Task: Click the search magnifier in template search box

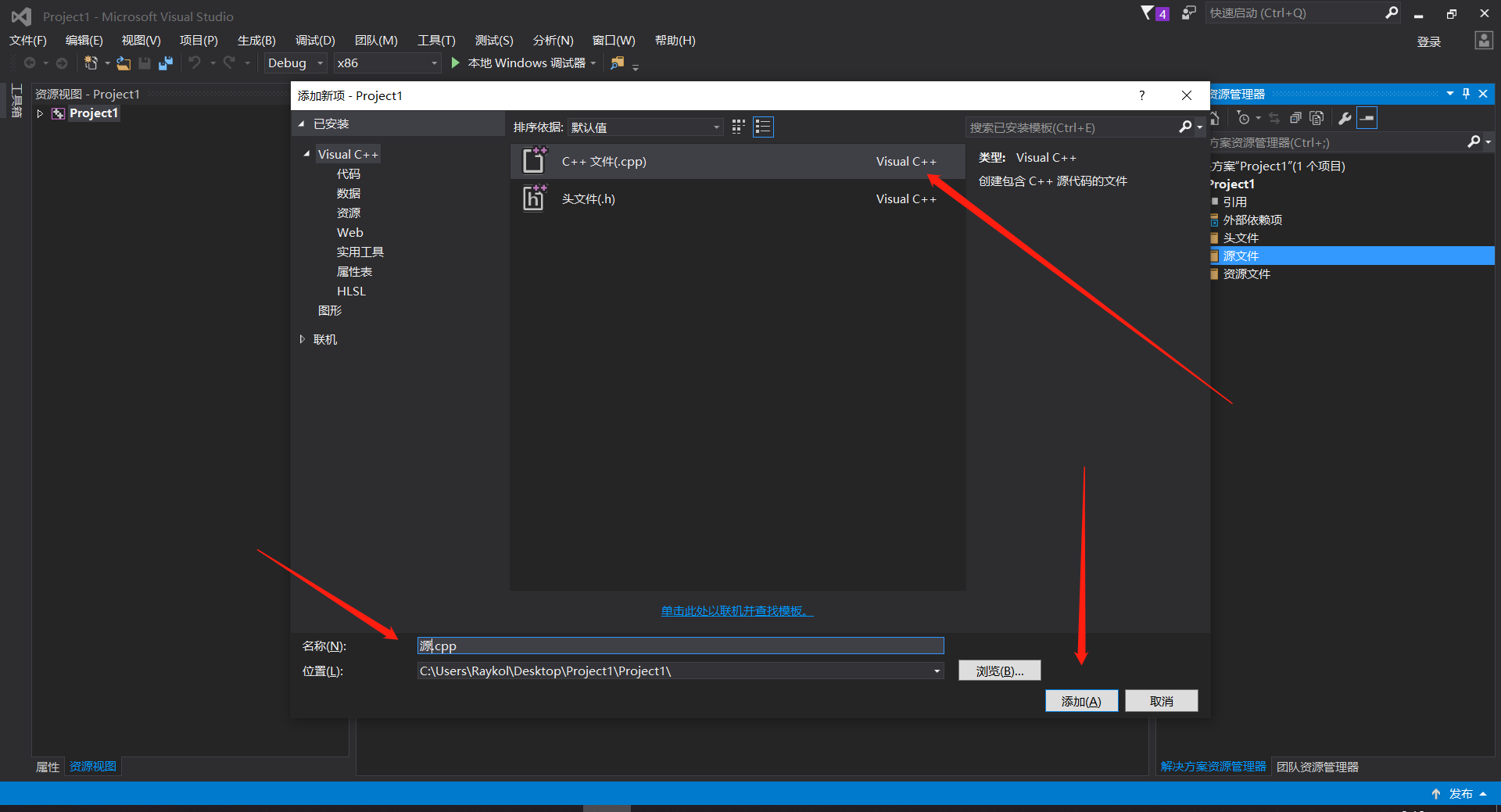Action: pyautogui.click(x=1186, y=127)
